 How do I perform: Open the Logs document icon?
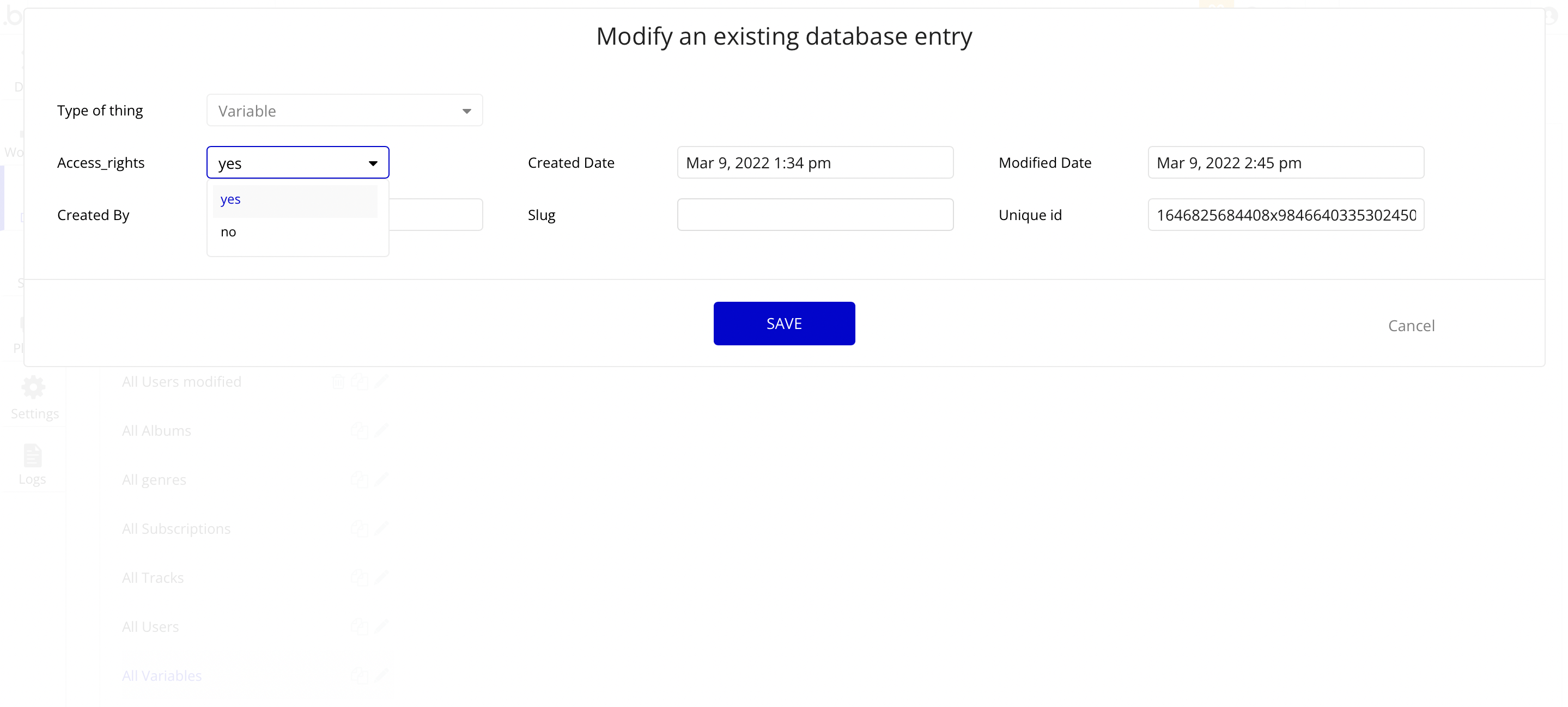(32, 456)
